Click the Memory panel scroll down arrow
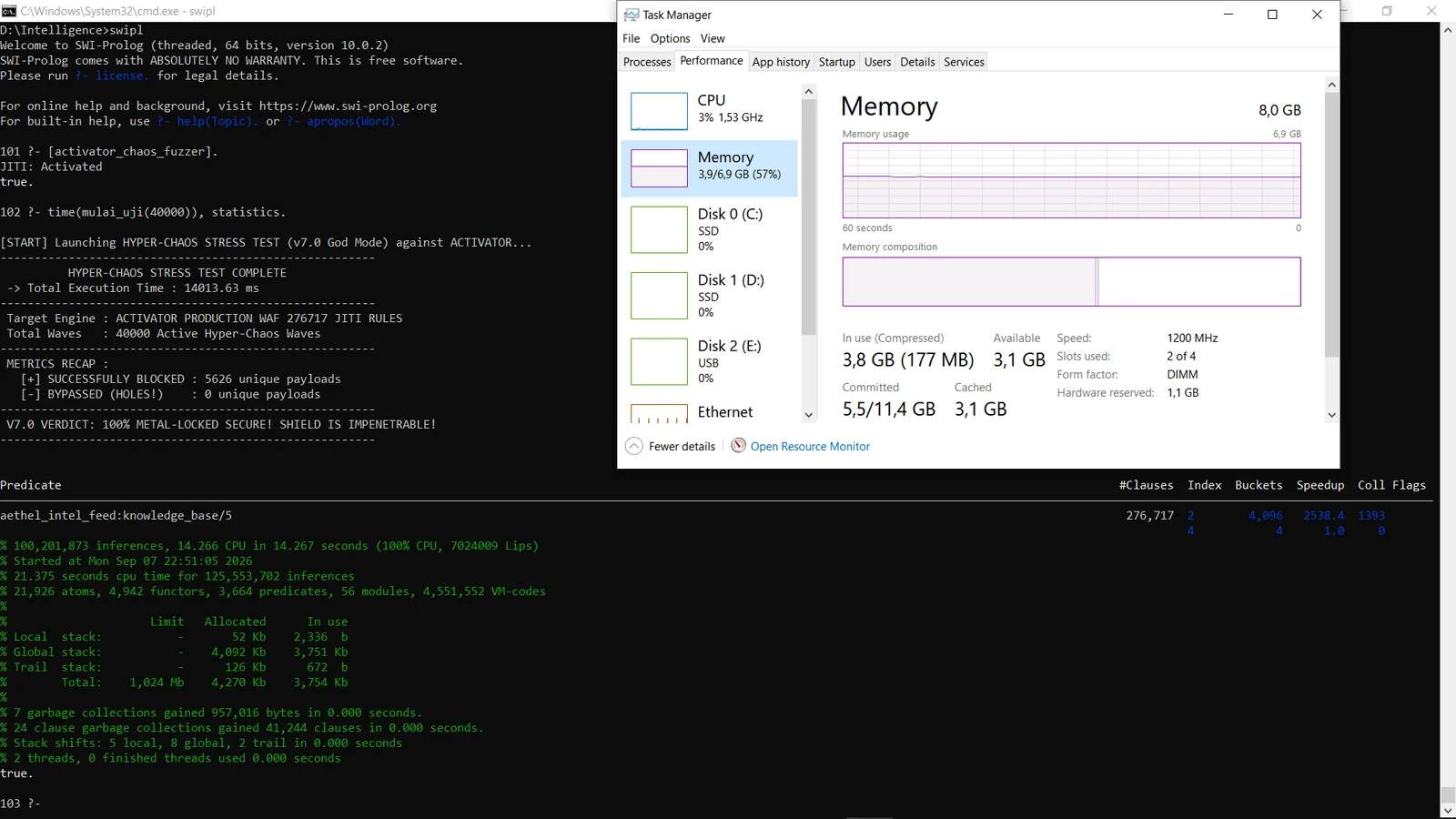1456x819 pixels. [1331, 415]
